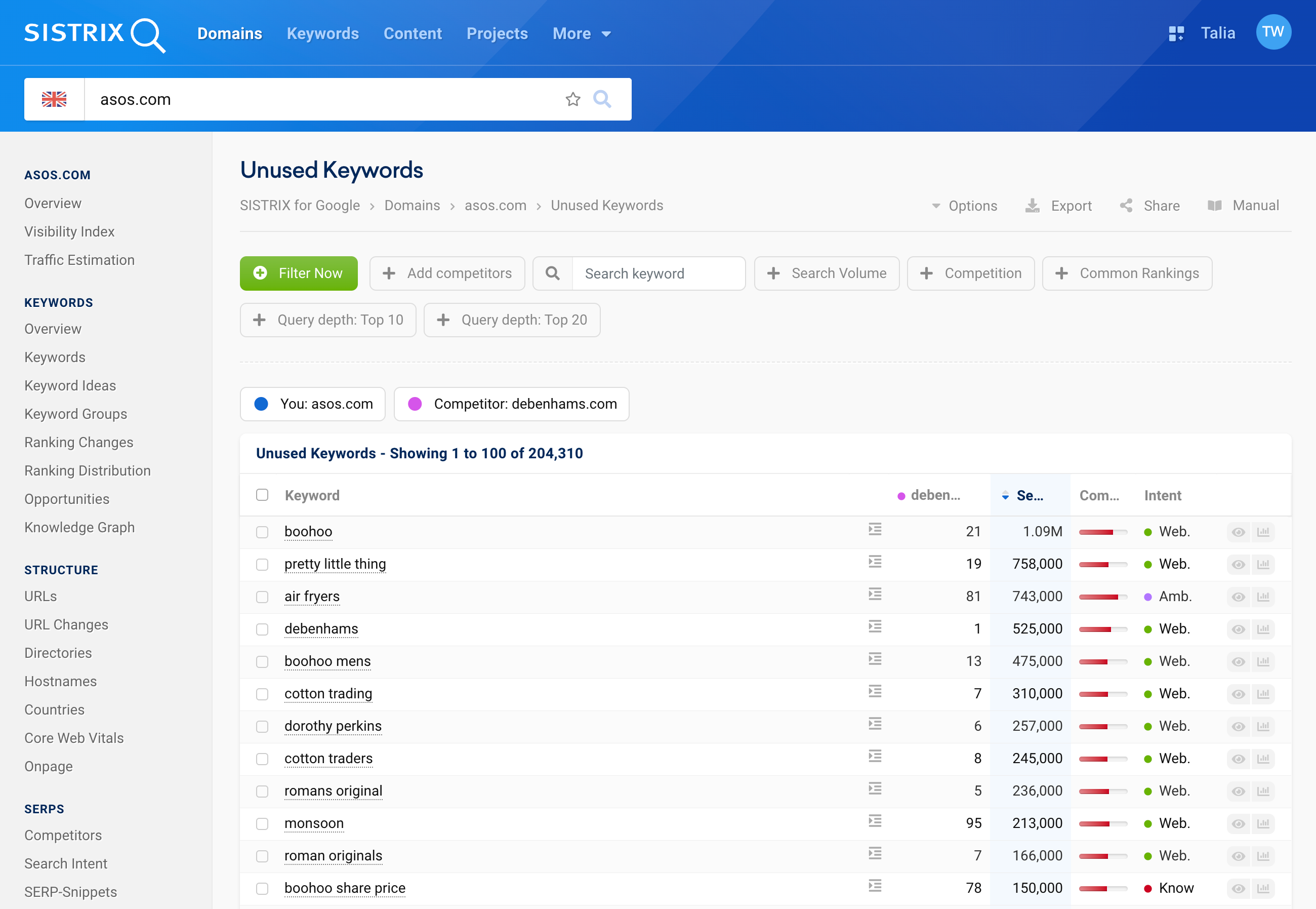Click the Search keyword input field
The width and height of the screenshot is (1316, 909).
(x=659, y=273)
